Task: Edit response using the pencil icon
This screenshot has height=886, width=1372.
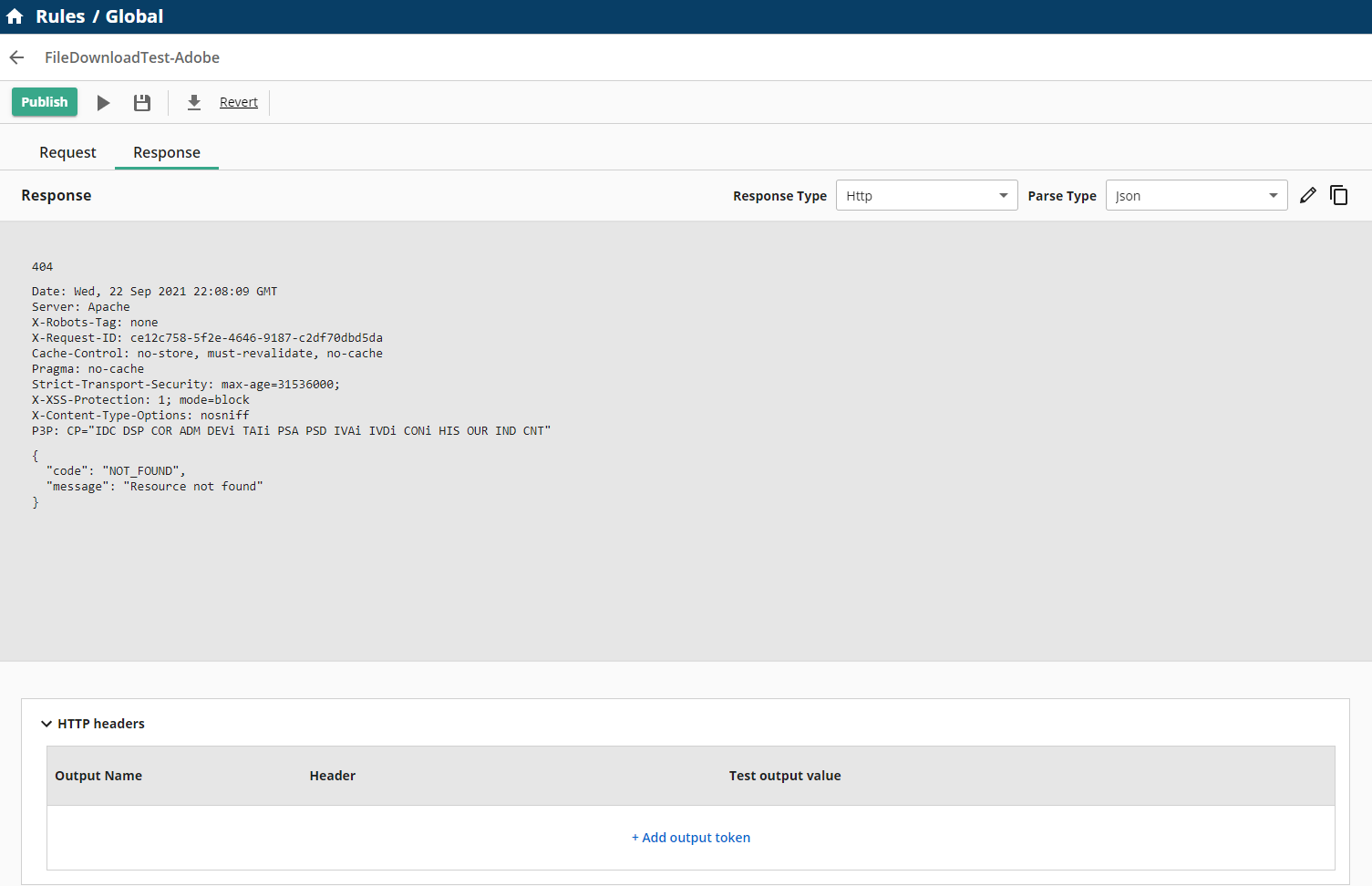Action: tap(1307, 195)
